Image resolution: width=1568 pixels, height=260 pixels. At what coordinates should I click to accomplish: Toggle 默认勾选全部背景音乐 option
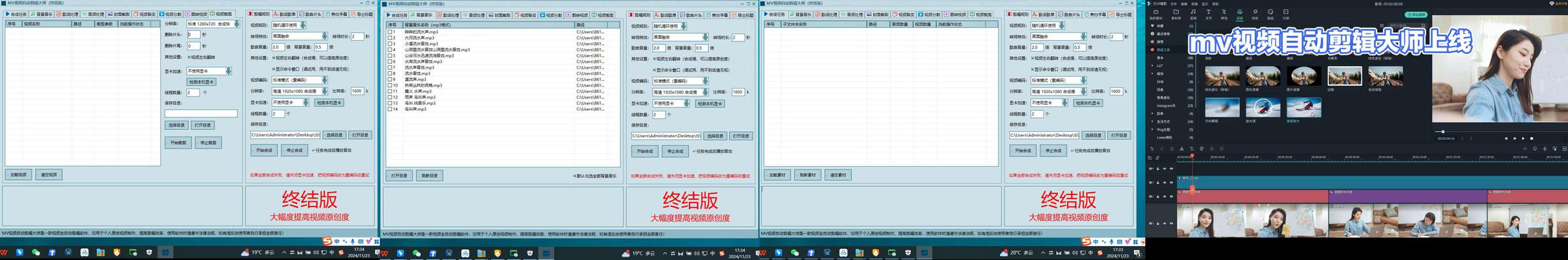point(594,176)
